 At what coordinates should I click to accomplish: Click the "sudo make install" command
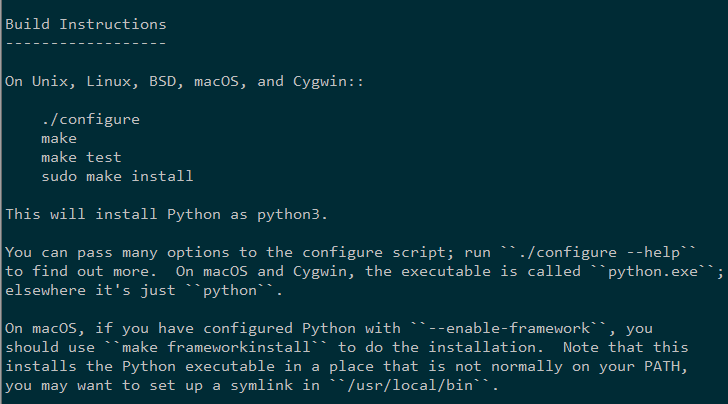117,176
